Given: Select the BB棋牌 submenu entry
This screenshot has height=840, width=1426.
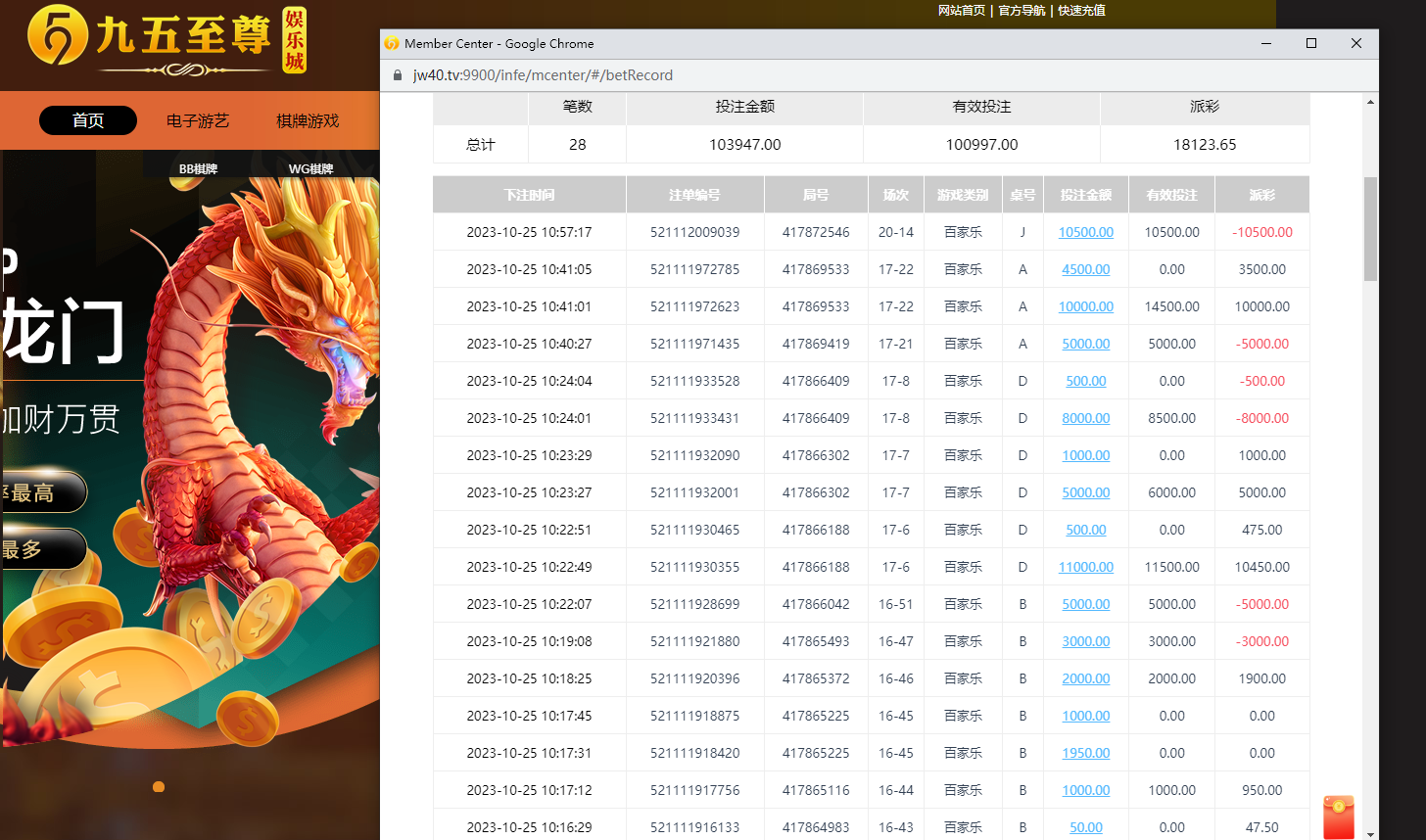Looking at the screenshot, I should pos(198,168).
